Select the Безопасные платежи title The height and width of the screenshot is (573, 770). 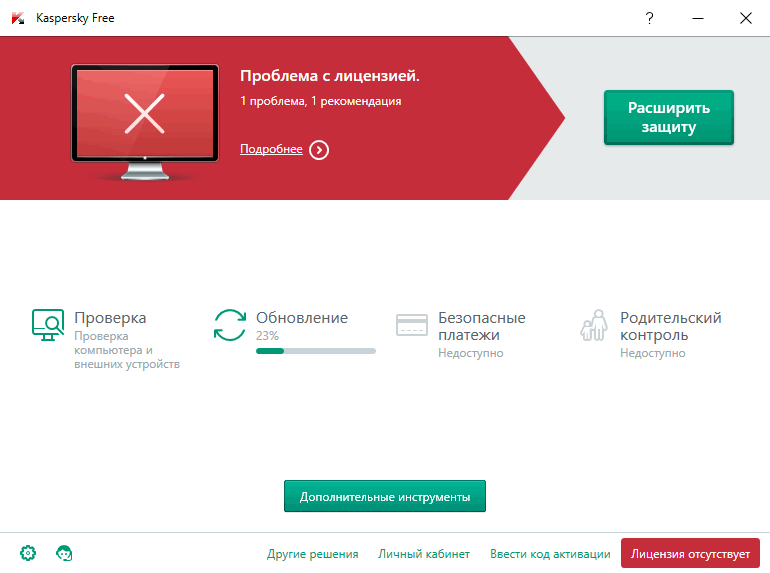click(x=481, y=326)
